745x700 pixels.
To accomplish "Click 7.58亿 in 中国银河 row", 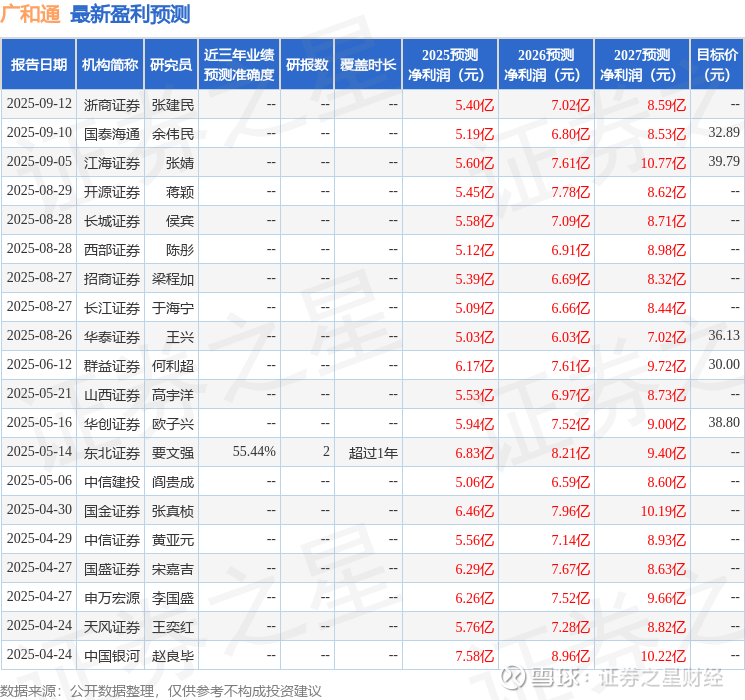I will tap(475, 656).
